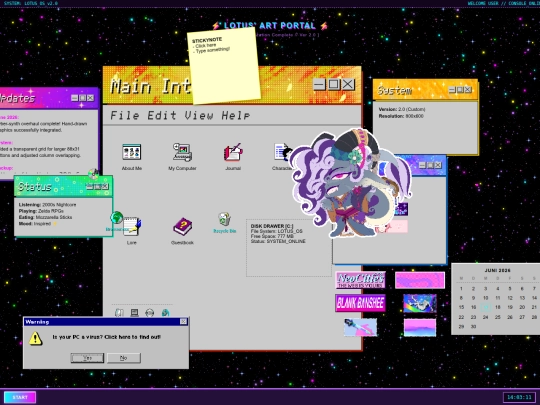This screenshot has width=540, height=405.
Task: Minimize the Main Interface window
Action: pyautogui.click(x=319, y=84)
